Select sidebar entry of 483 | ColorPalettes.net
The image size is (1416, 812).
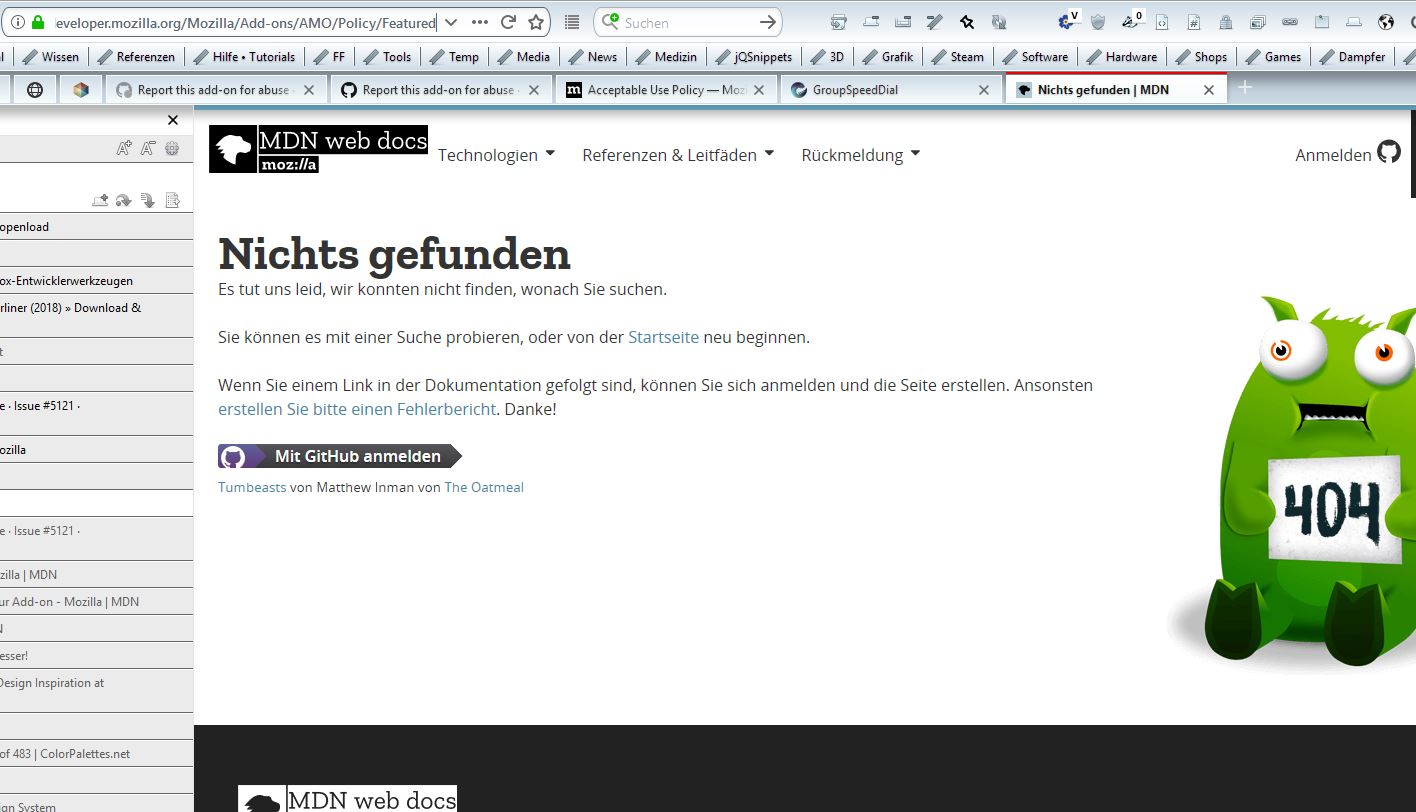click(x=97, y=753)
